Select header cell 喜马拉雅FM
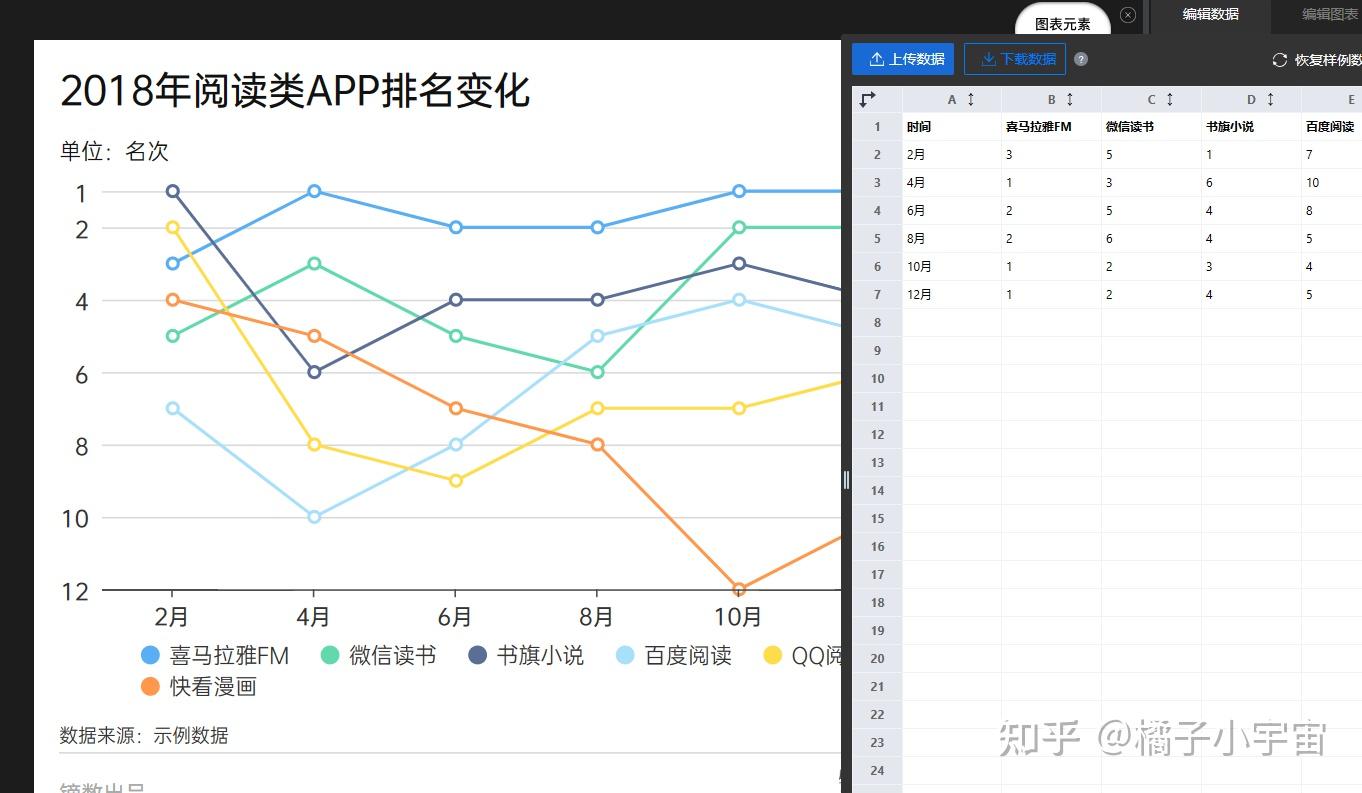Screen dimensions: 1362x793 (x=1051, y=127)
